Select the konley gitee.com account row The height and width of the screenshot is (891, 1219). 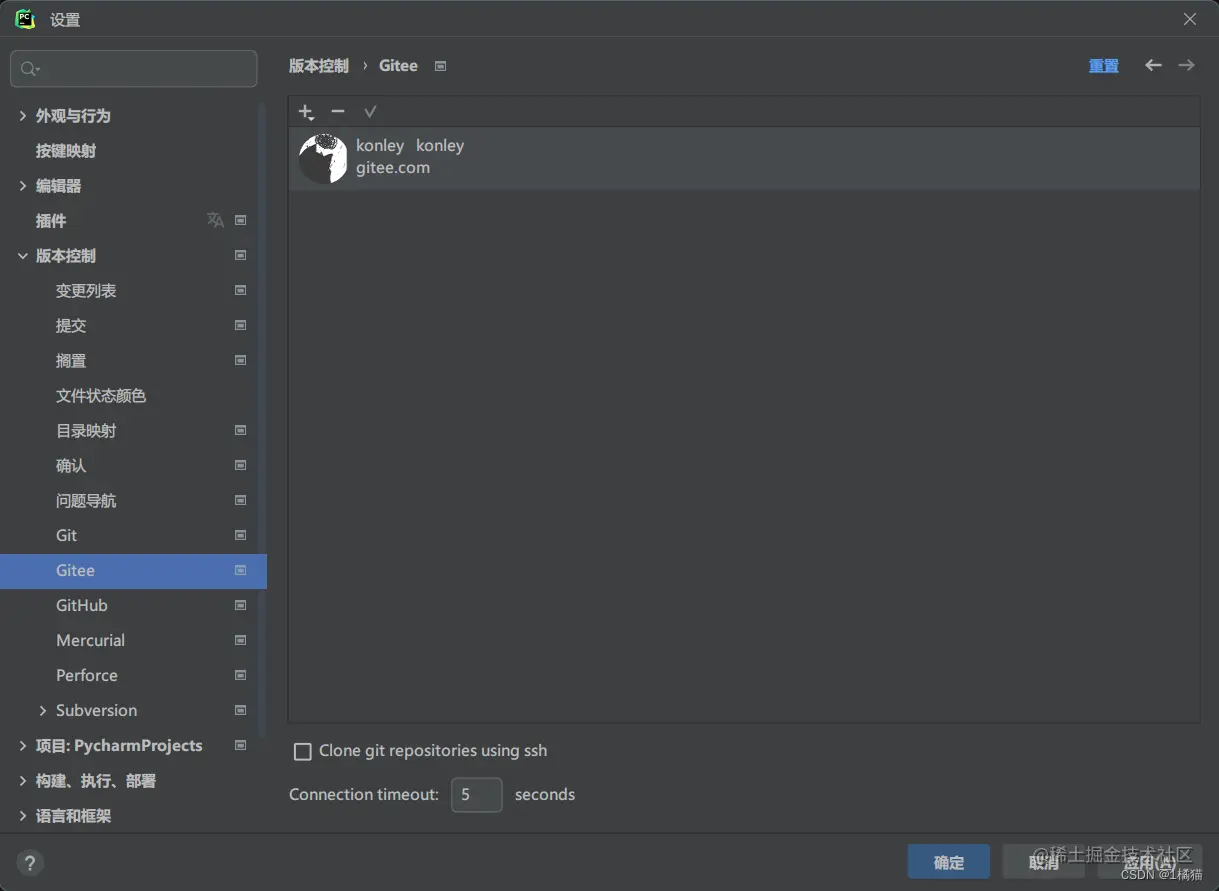[x=744, y=159]
